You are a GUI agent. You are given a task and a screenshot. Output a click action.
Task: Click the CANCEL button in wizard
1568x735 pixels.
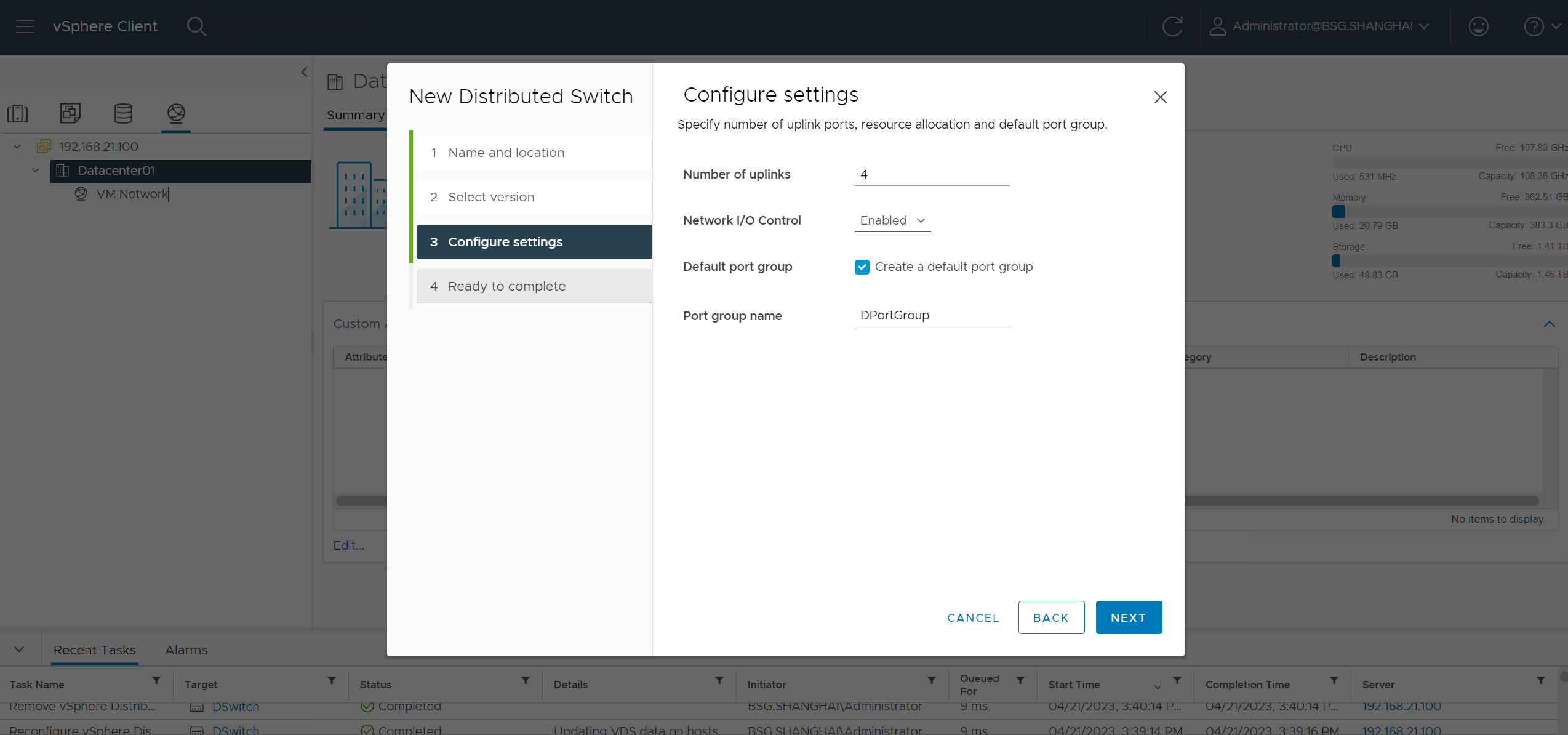(x=973, y=617)
